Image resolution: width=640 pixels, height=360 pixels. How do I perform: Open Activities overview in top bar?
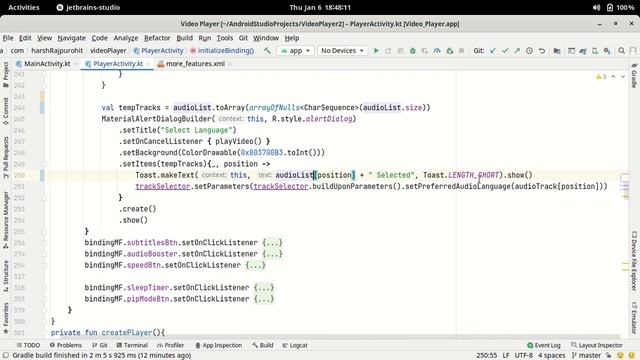(x=24, y=7)
